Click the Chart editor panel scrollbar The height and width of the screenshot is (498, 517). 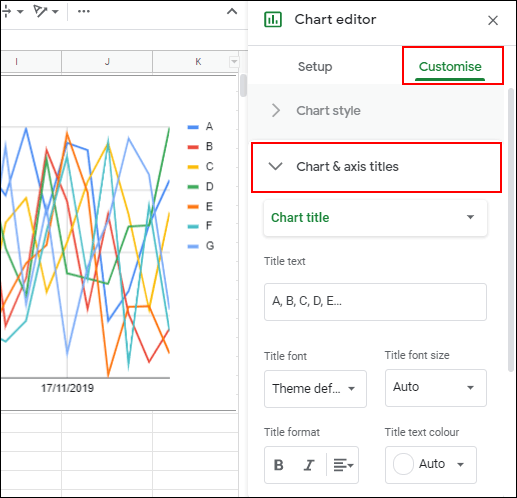[511, 230]
